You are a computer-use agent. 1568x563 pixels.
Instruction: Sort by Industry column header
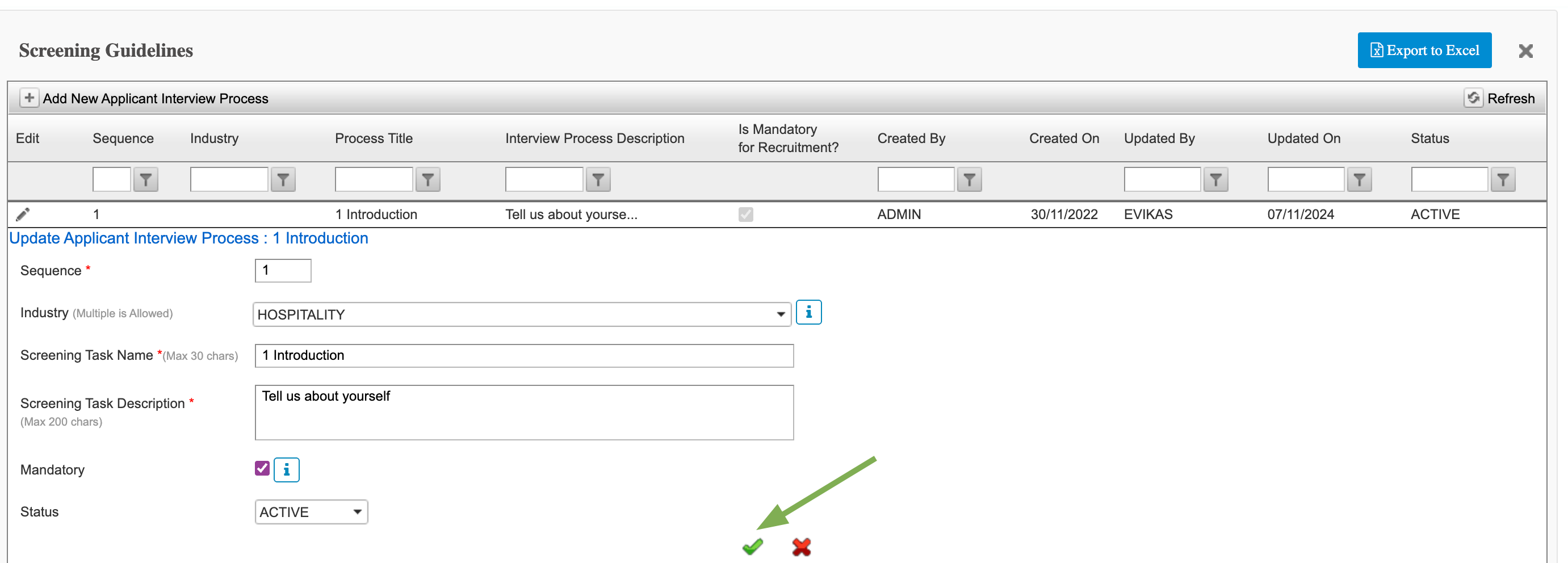pos(214,138)
